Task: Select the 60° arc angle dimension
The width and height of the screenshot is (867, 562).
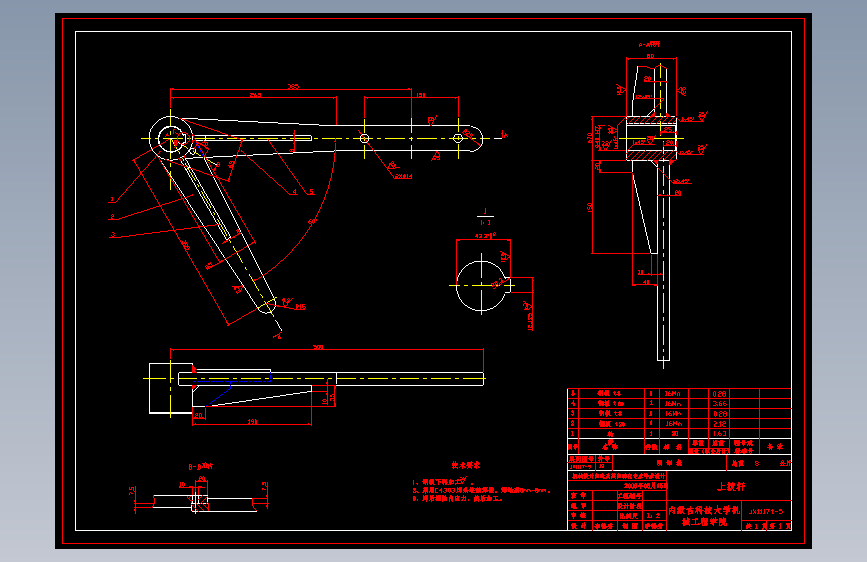Action: (x=312, y=222)
